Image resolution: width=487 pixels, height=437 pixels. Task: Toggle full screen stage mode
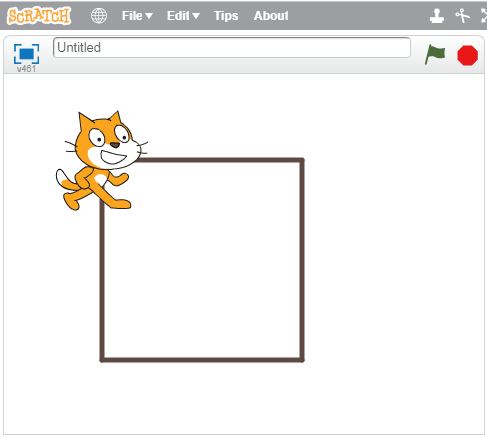coord(26,54)
